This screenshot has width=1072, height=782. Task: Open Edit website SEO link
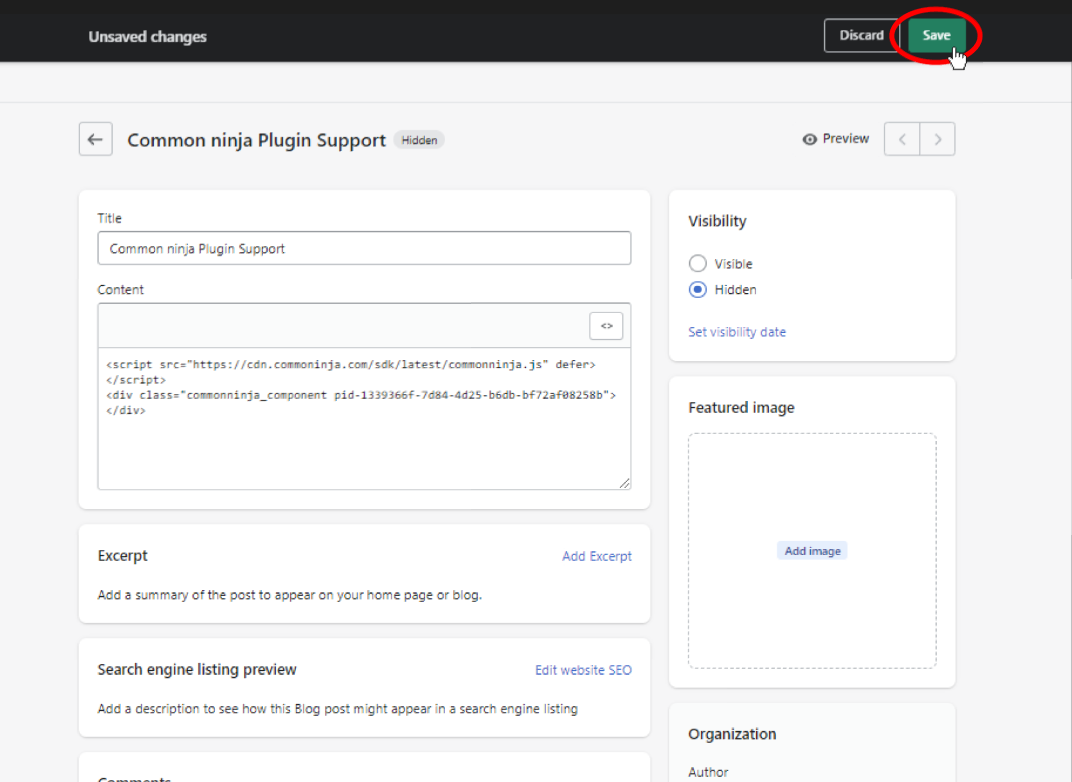coord(583,671)
